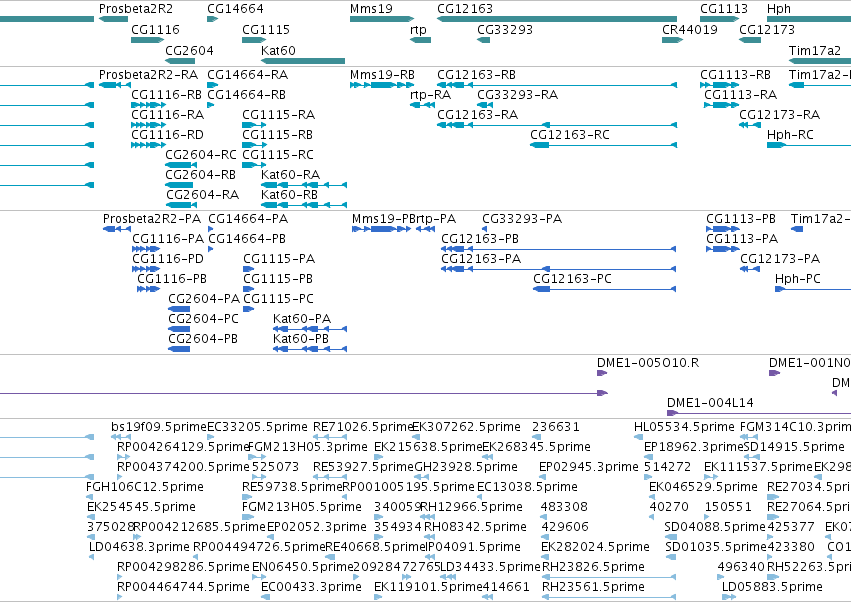
Task: Open the RH12966.5prime EST
Action: [427, 517]
